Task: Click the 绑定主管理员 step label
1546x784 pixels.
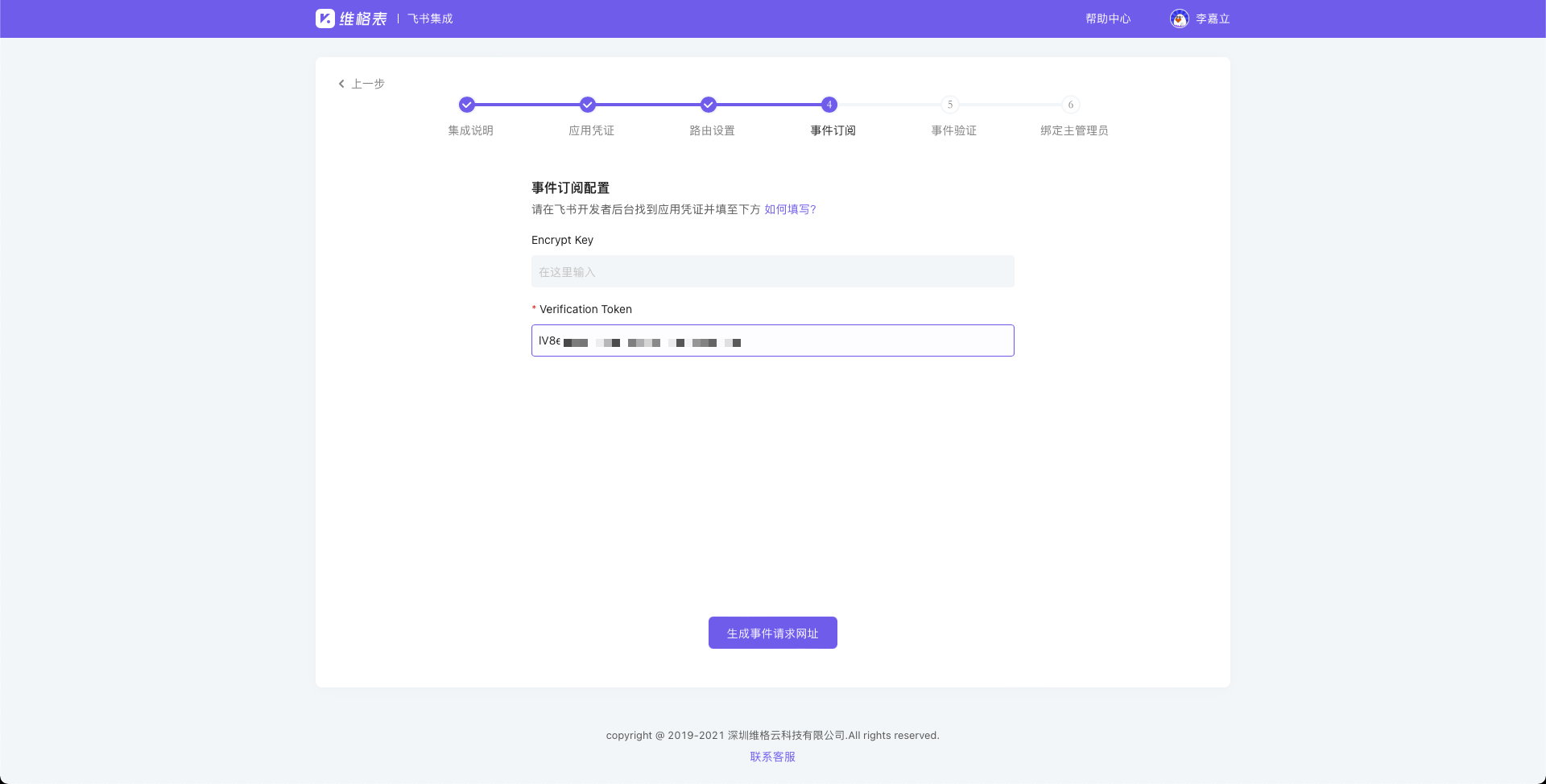Action: click(x=1074, y=130)
